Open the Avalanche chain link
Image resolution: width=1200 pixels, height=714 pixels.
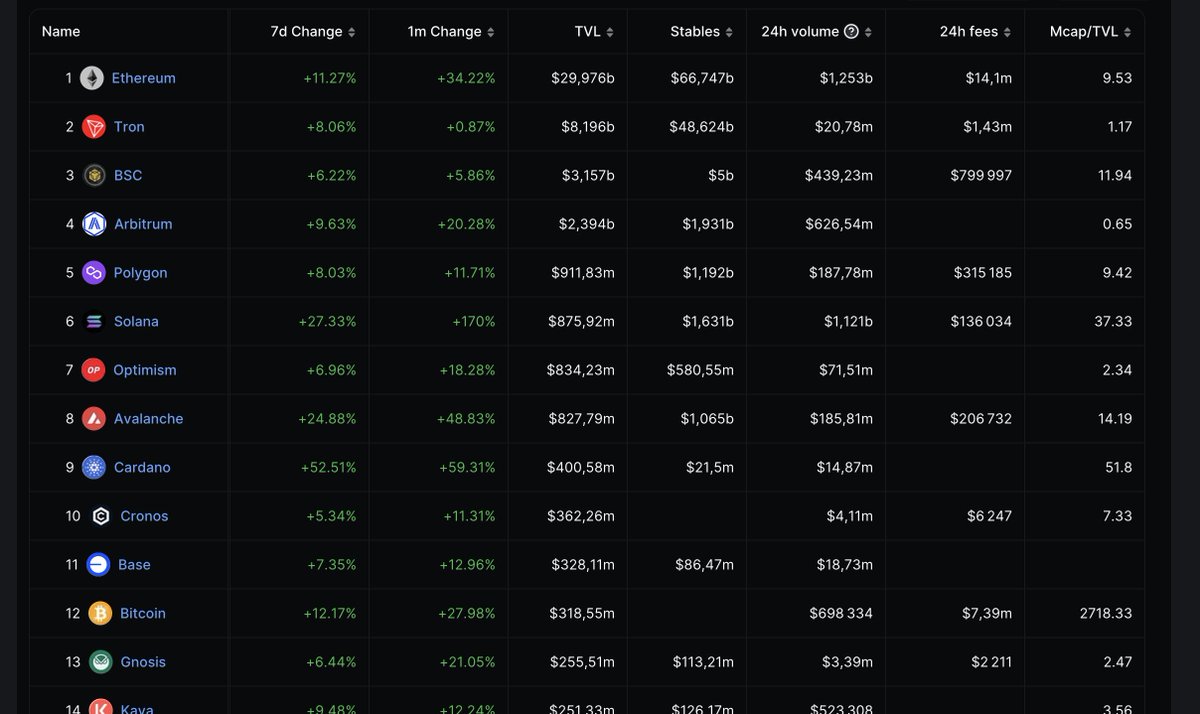point(149,419)
